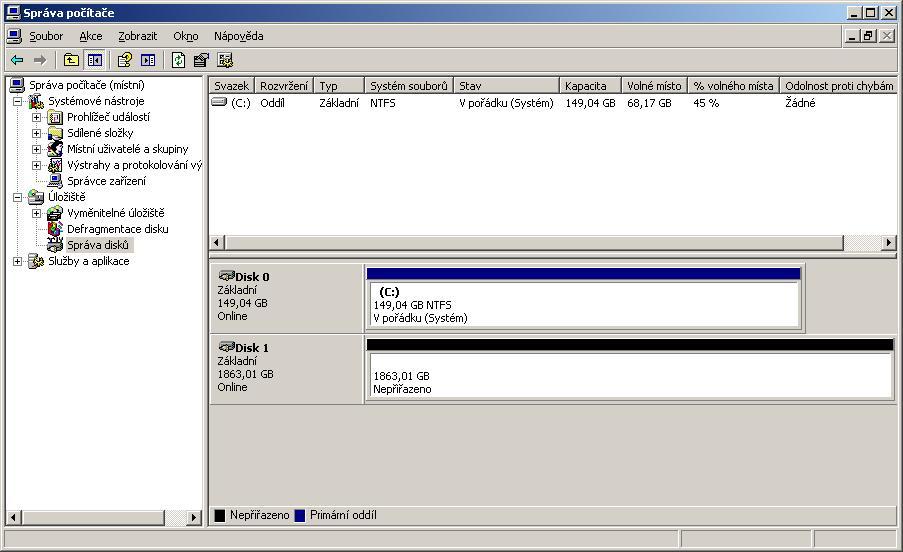Screen dimensions: 903x552
Task: Click the 'Žádné' fault tolerance cell
Action: click(x=800, y=103)
